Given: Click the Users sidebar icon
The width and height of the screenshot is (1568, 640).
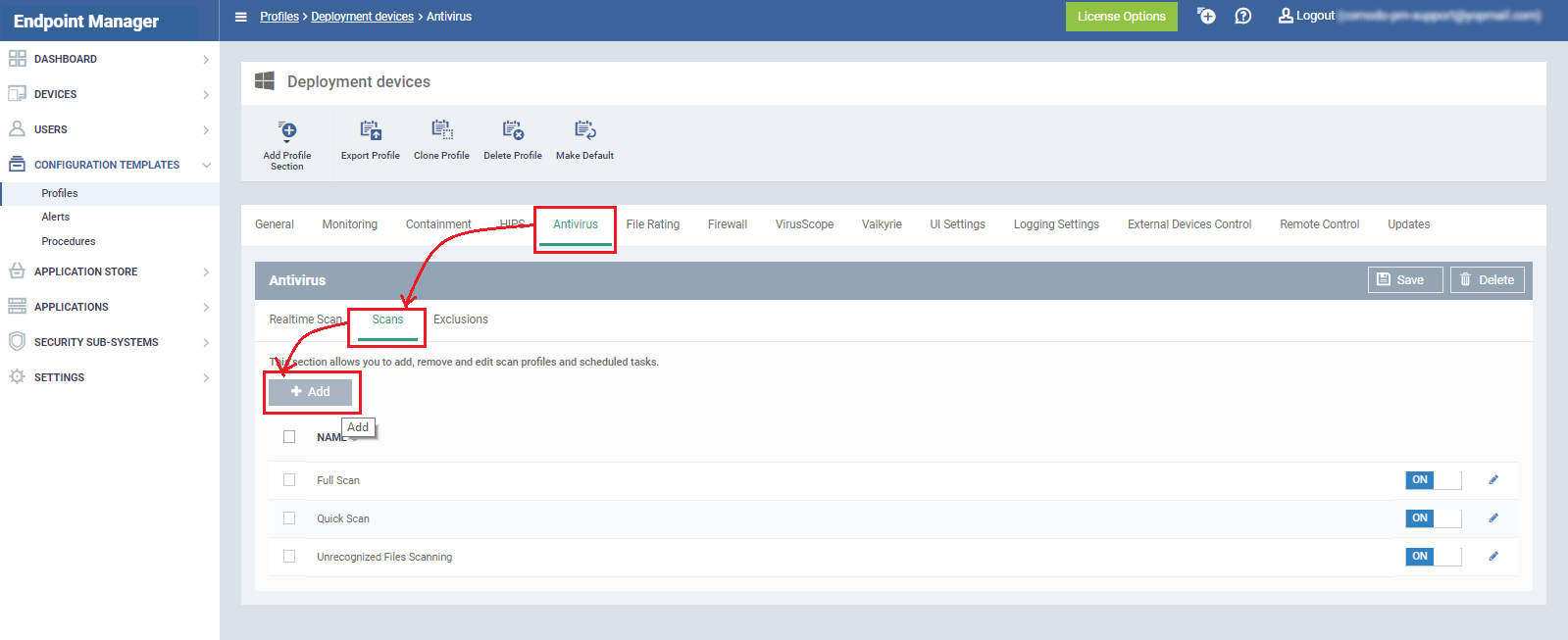Looking at the screenshot, I should click(18, 129).
